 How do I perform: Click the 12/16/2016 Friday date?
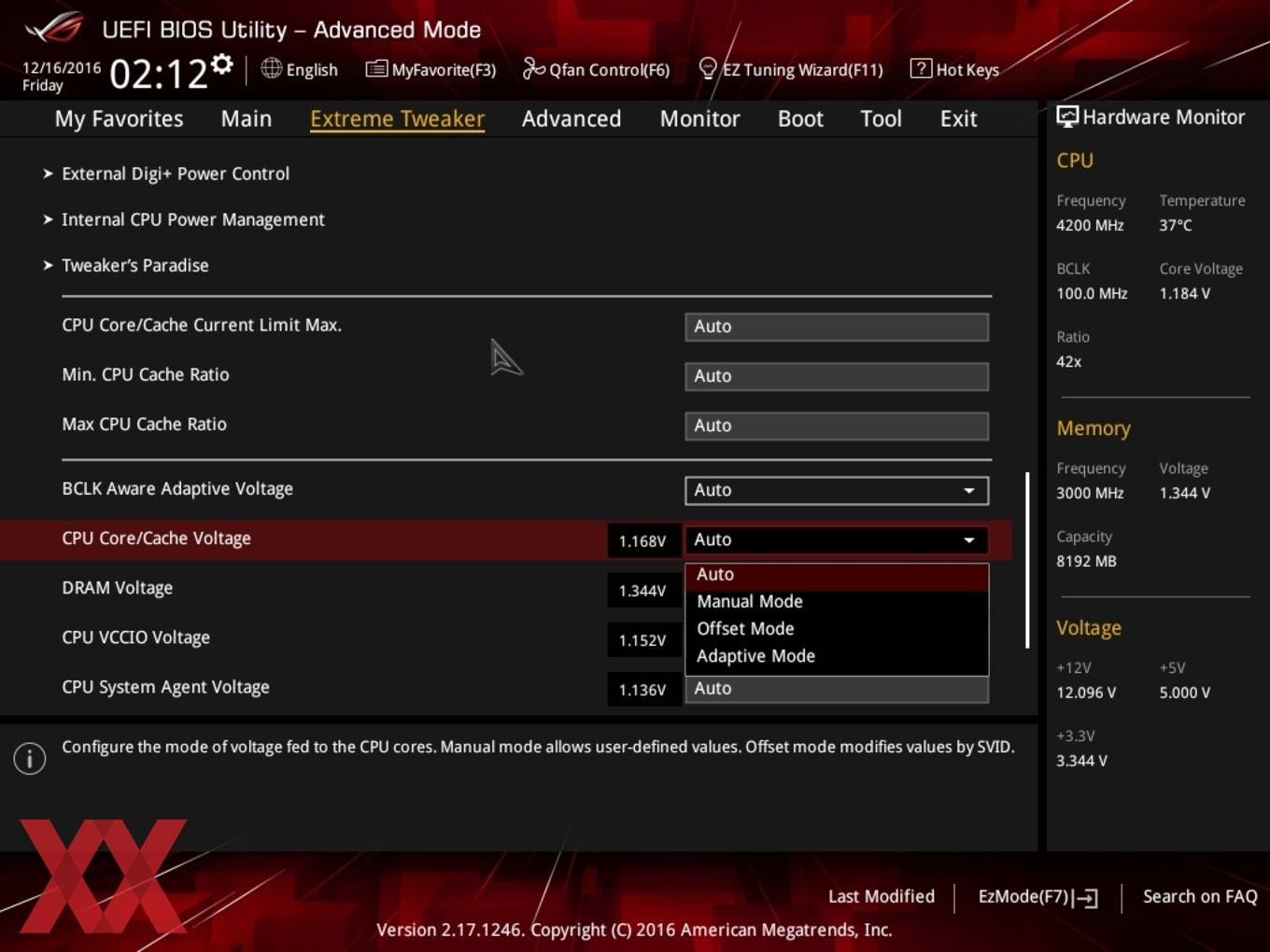coord(62,77)
